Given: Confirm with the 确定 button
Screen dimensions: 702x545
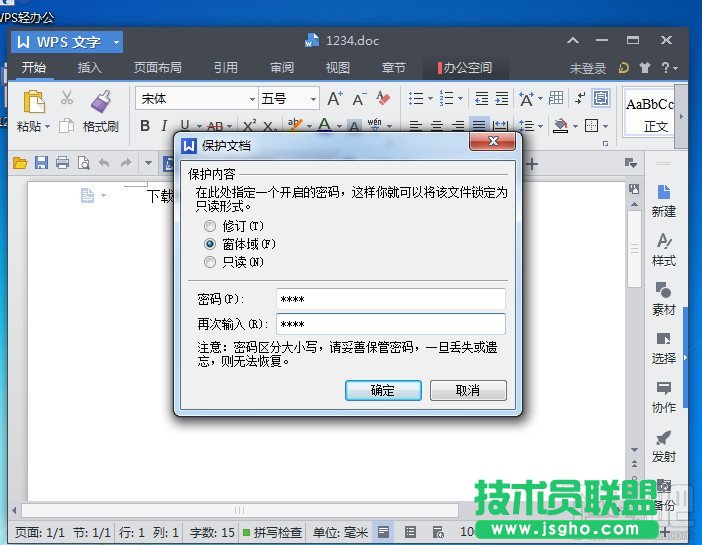Looking at the screenshot, I should click(x=383, y=391).
